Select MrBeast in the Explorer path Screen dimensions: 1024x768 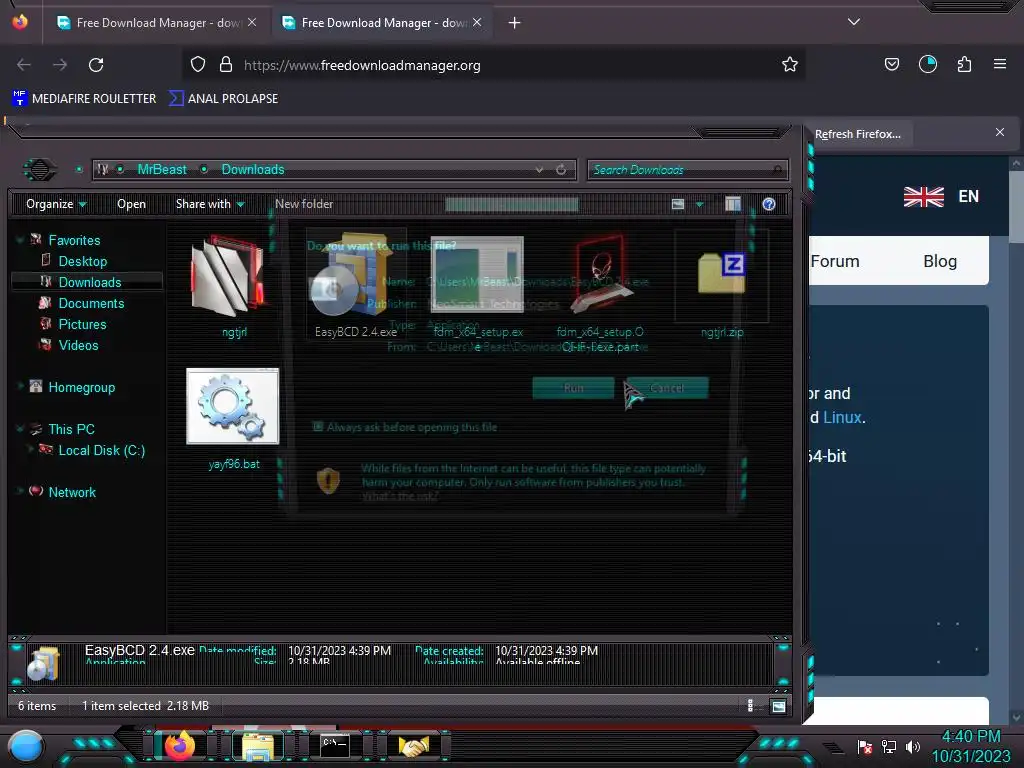click(162, 170)
